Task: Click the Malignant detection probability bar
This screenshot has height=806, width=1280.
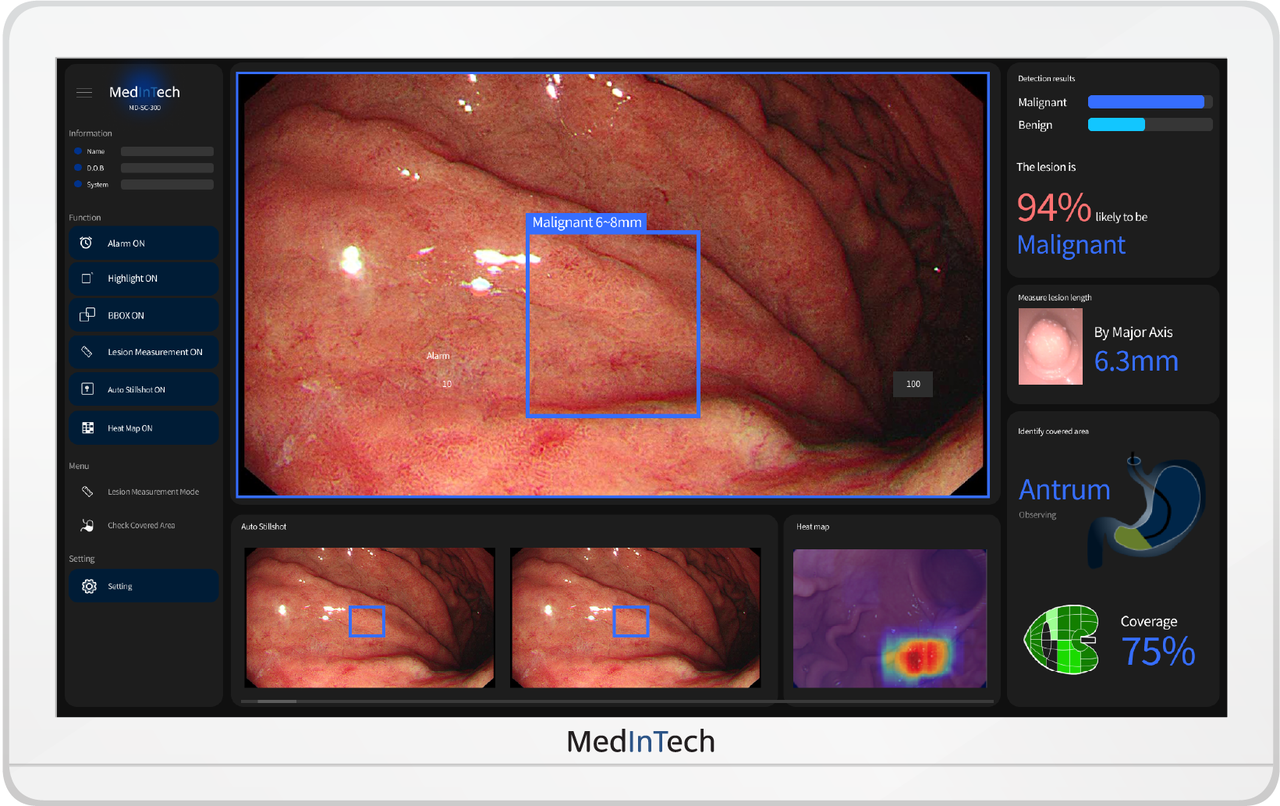Action: (1150, 102)
